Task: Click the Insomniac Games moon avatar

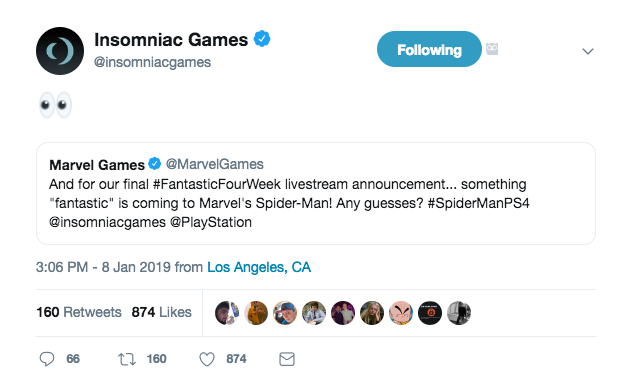Action: [x=60, y=51]
